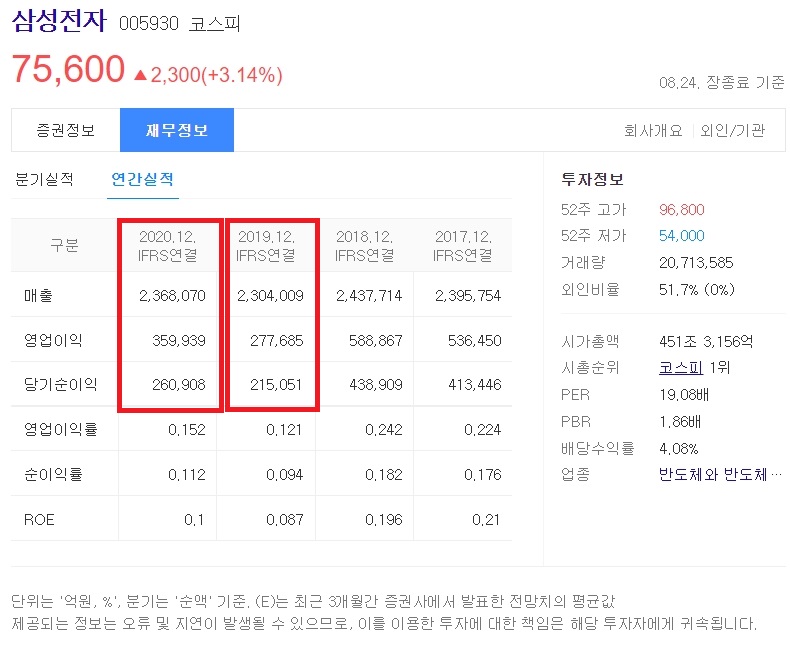
Task: Open the 외인/기관 link
Action: tap(733, 131)
